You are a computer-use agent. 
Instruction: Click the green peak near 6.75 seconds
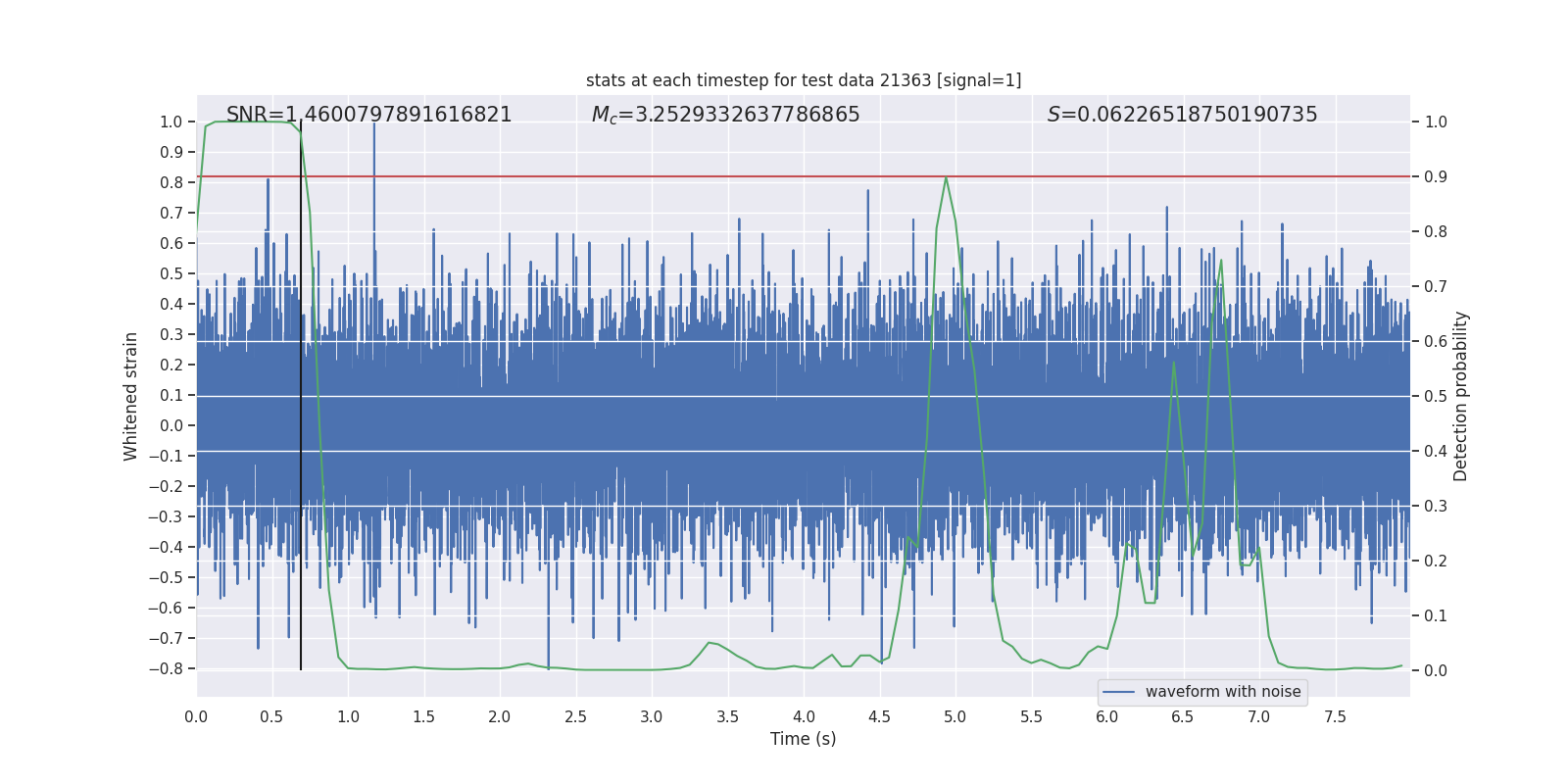[1221, 261]
